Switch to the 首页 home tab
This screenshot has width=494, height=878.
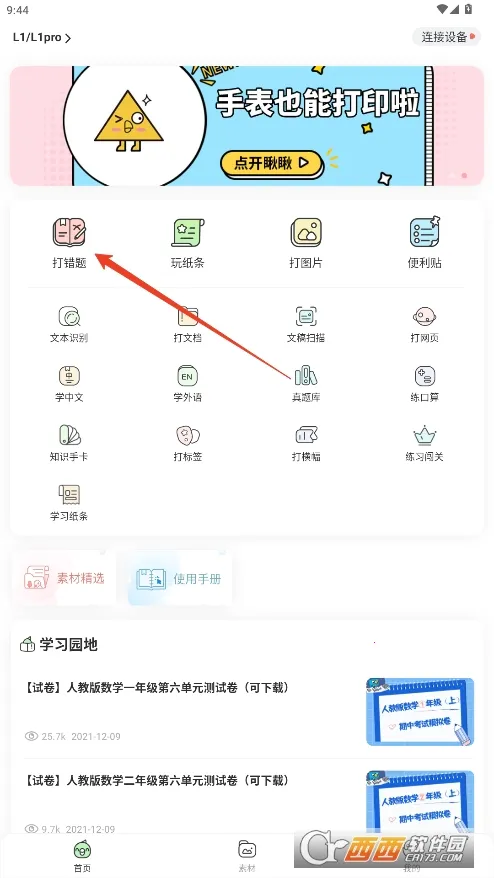(x=82, y=857)
